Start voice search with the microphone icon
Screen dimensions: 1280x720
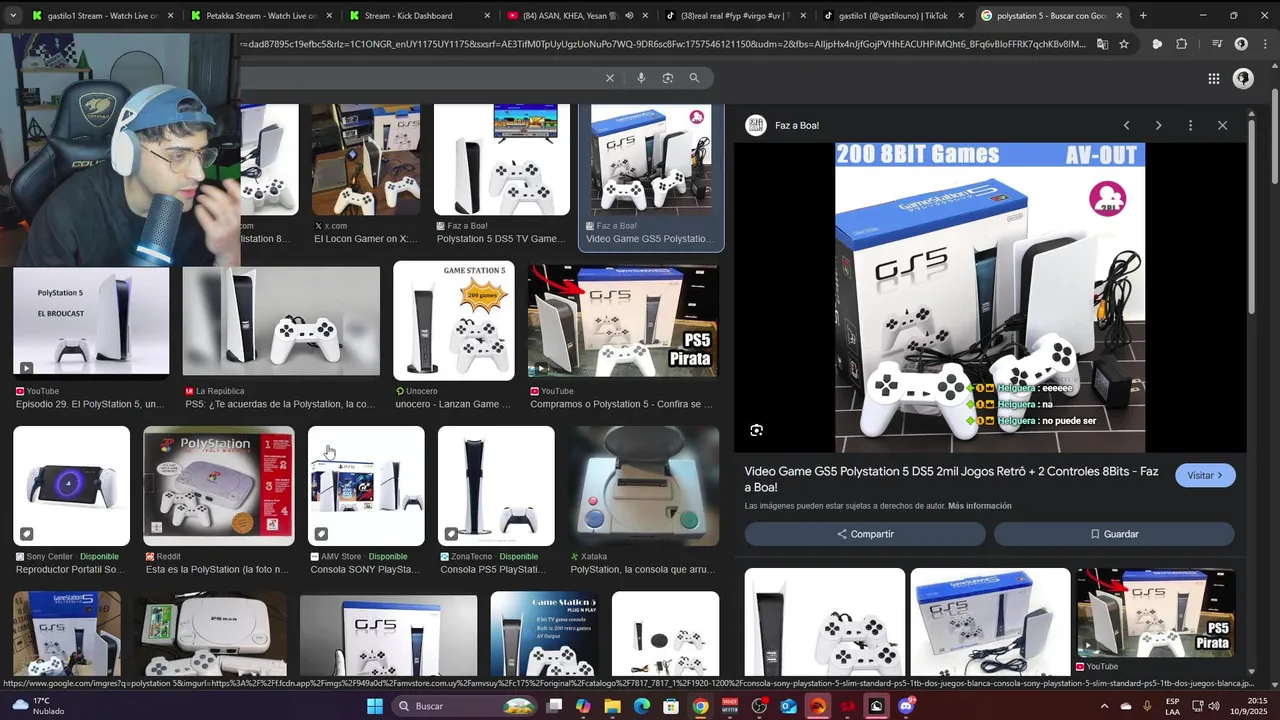(641, 78)
